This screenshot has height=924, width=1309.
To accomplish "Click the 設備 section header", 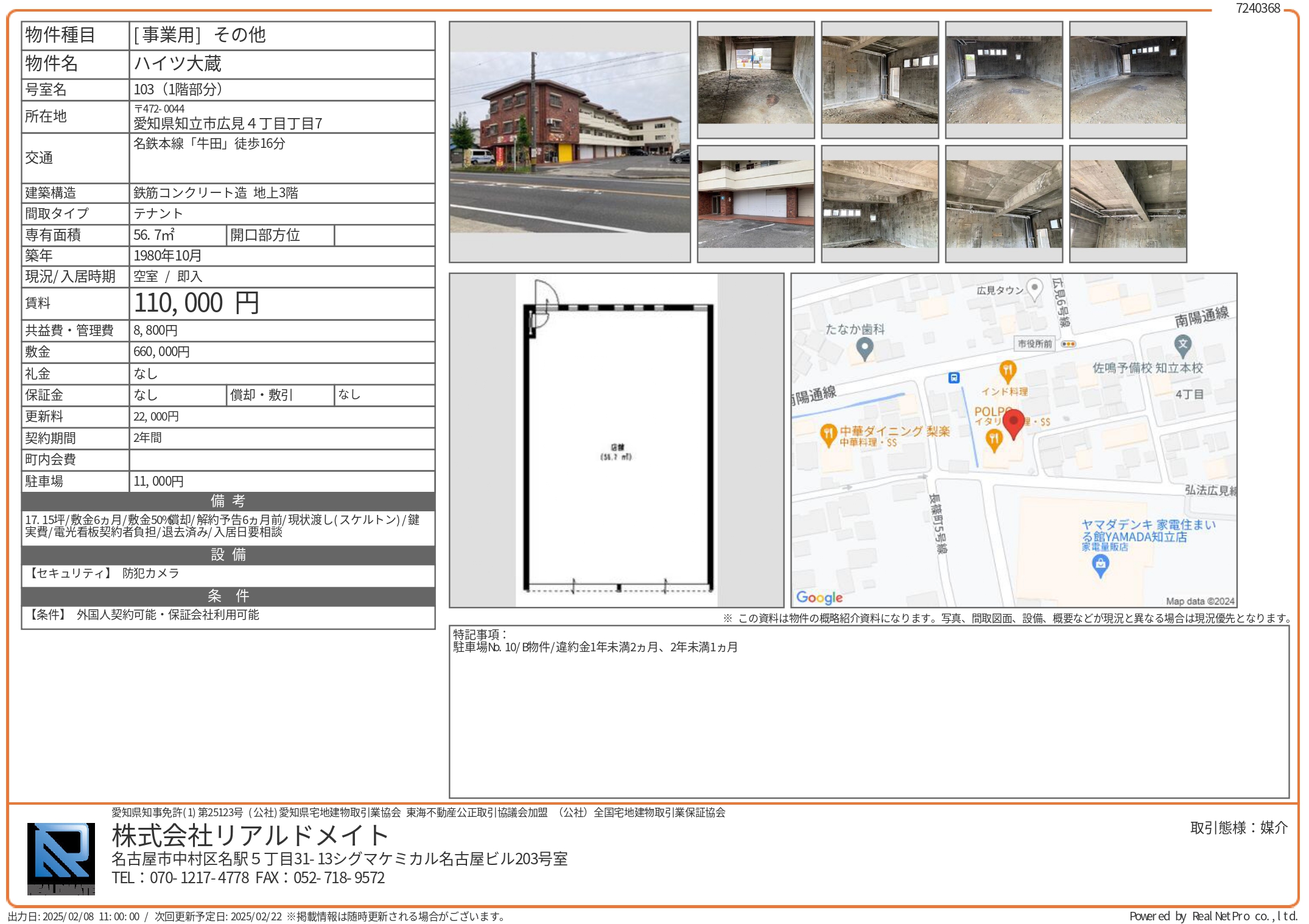I will point(228,555).
